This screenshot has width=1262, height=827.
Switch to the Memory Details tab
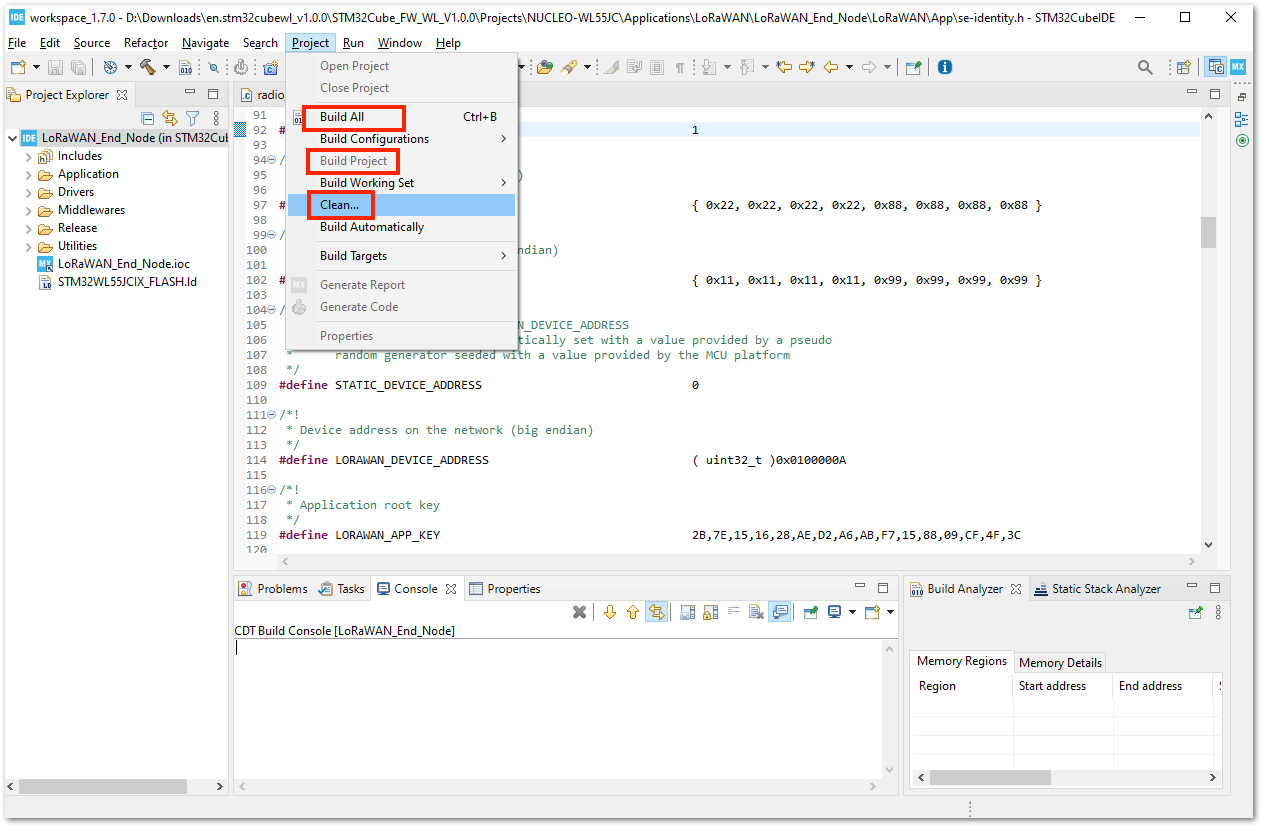pyautogui.click(x=1060, y=662)
